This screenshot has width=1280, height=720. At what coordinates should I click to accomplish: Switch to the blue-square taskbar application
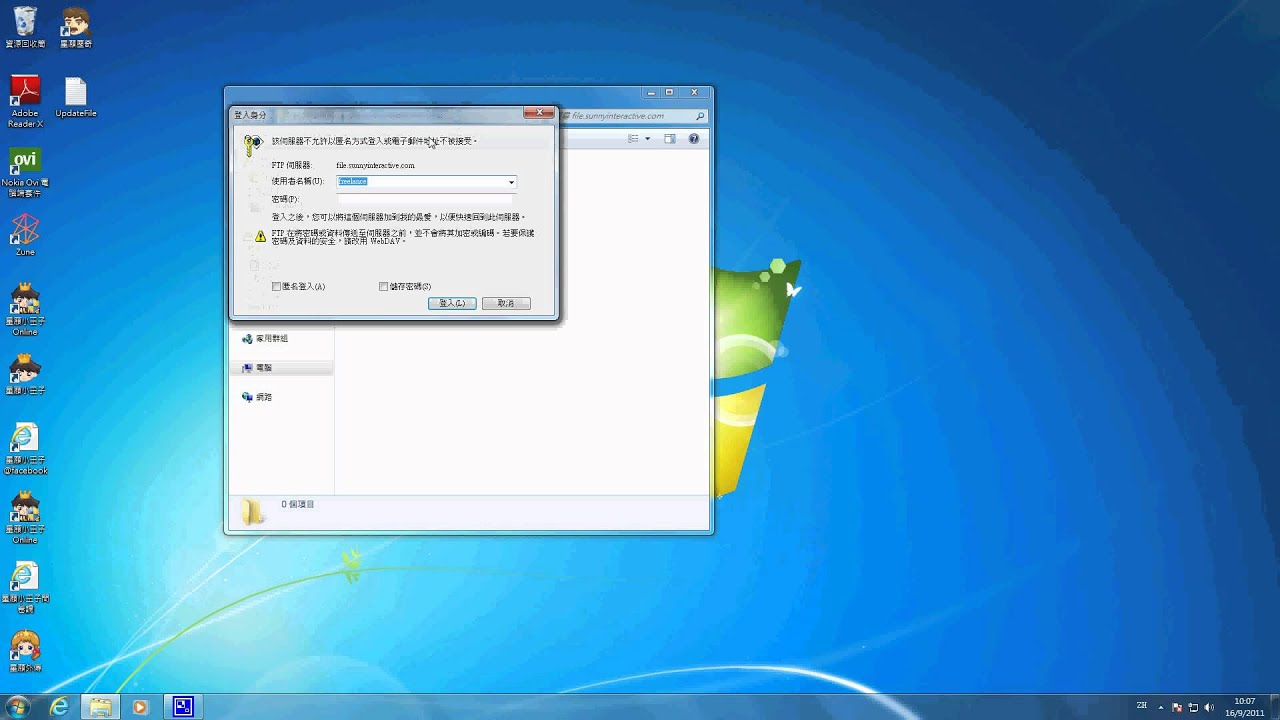183,706
